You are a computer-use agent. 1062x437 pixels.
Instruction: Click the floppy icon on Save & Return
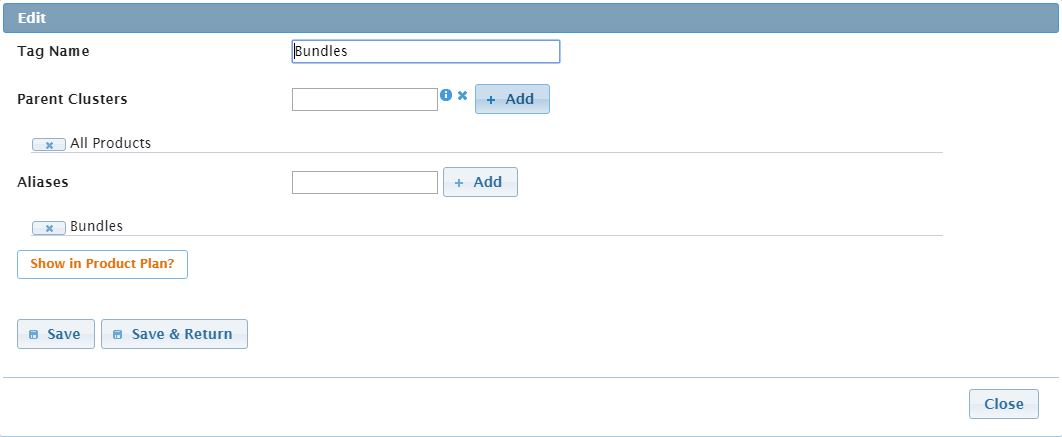(117, 335)
